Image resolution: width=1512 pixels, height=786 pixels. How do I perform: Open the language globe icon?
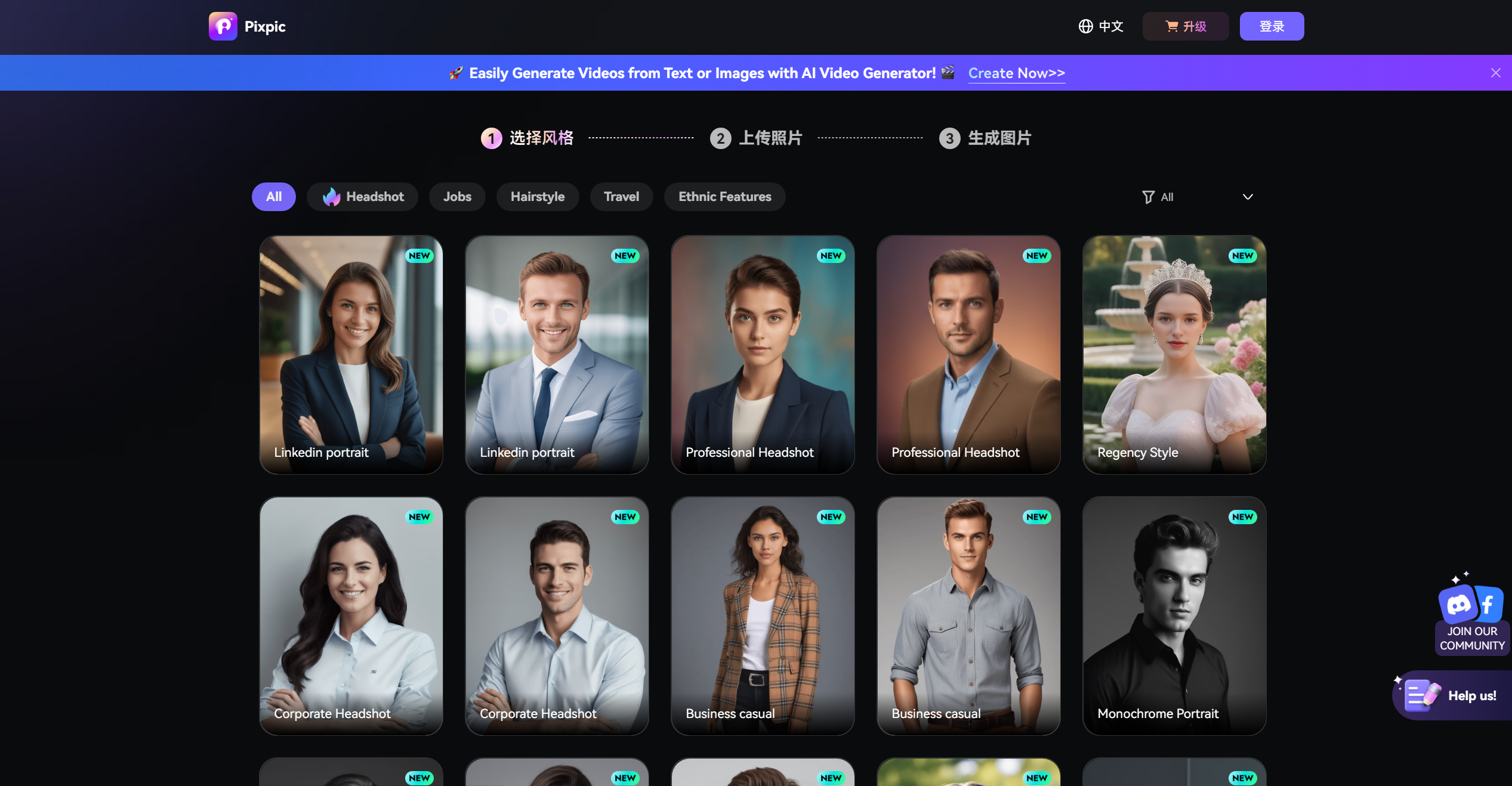[1085, 26]
